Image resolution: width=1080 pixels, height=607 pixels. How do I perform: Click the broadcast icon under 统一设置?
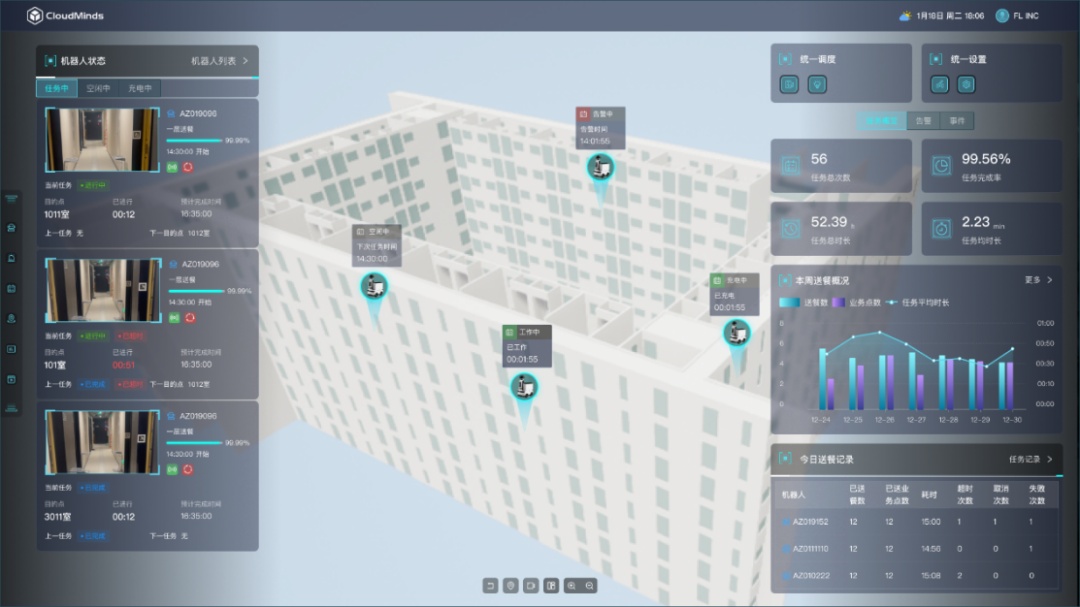tap(939, 85)
